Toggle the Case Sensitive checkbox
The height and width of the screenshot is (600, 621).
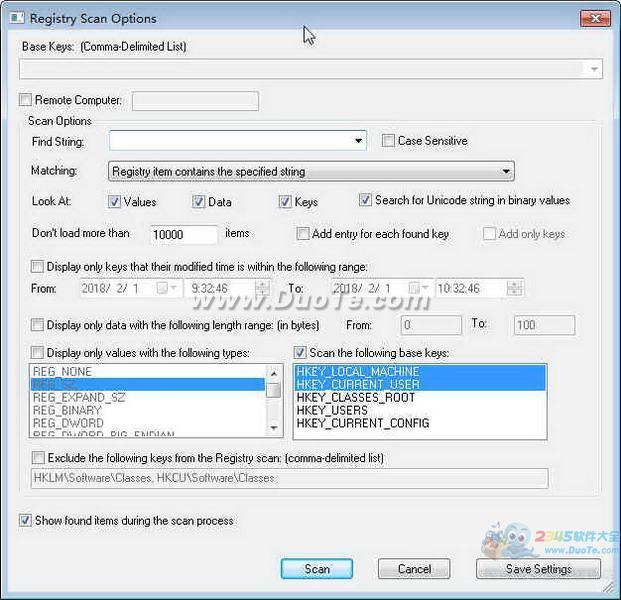pyautogui.click(x=388, y=141)
